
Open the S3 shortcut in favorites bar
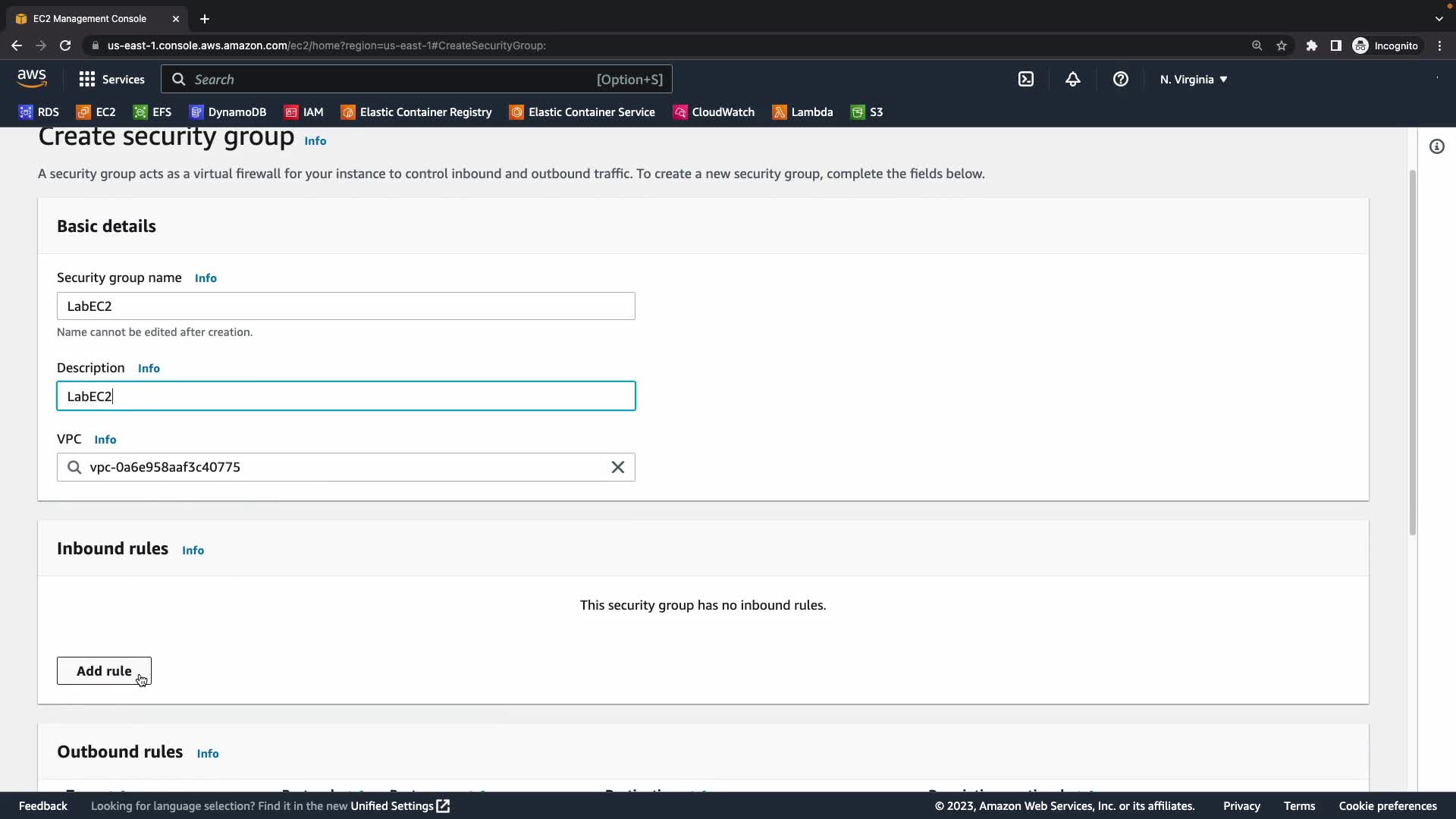pos(867,112)
